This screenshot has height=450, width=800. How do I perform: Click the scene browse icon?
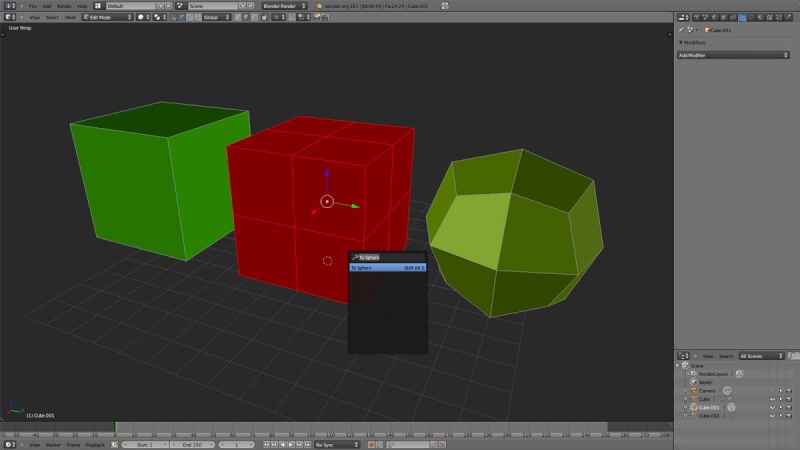[x=180, y=6]
